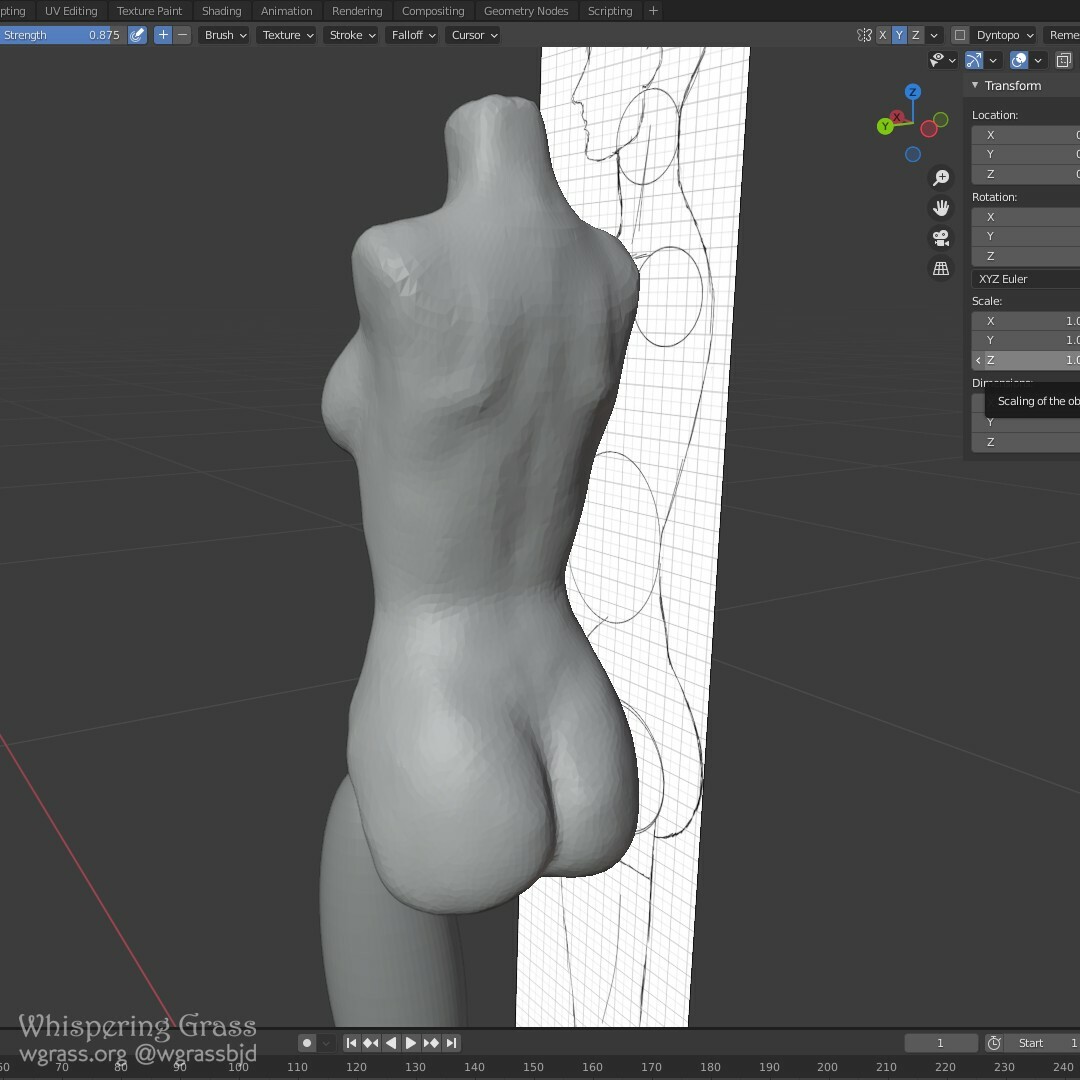The image size is (1080, 1080).
Task: Toggle X-ray mode
Action: tap(1063, 61)
